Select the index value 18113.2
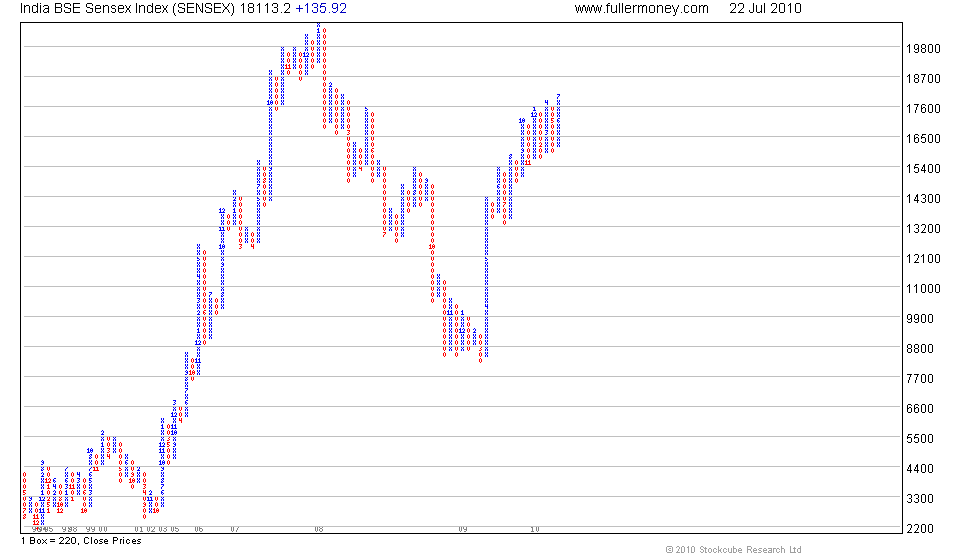Viewport: 980px width, 560px height. [x=265, y=9]
